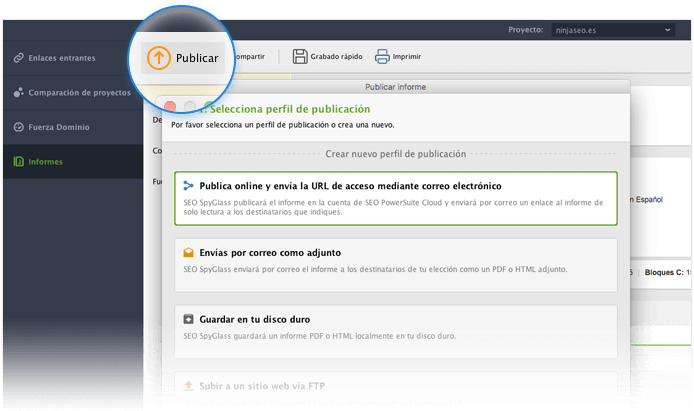Click the orange envelope icon

(189, 253)
